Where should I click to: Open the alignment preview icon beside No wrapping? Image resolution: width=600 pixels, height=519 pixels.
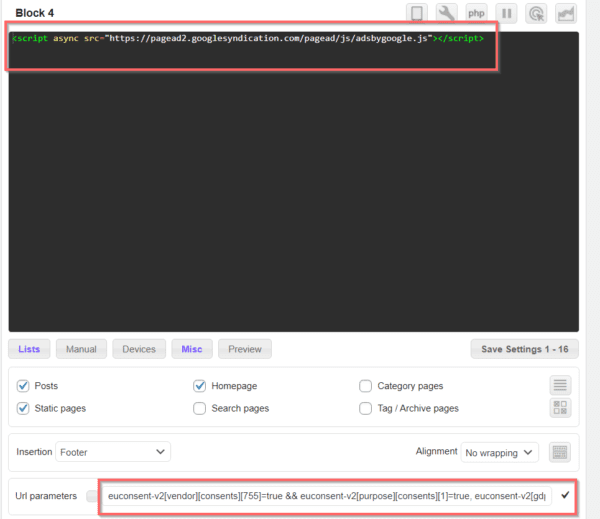coord(560,452)
